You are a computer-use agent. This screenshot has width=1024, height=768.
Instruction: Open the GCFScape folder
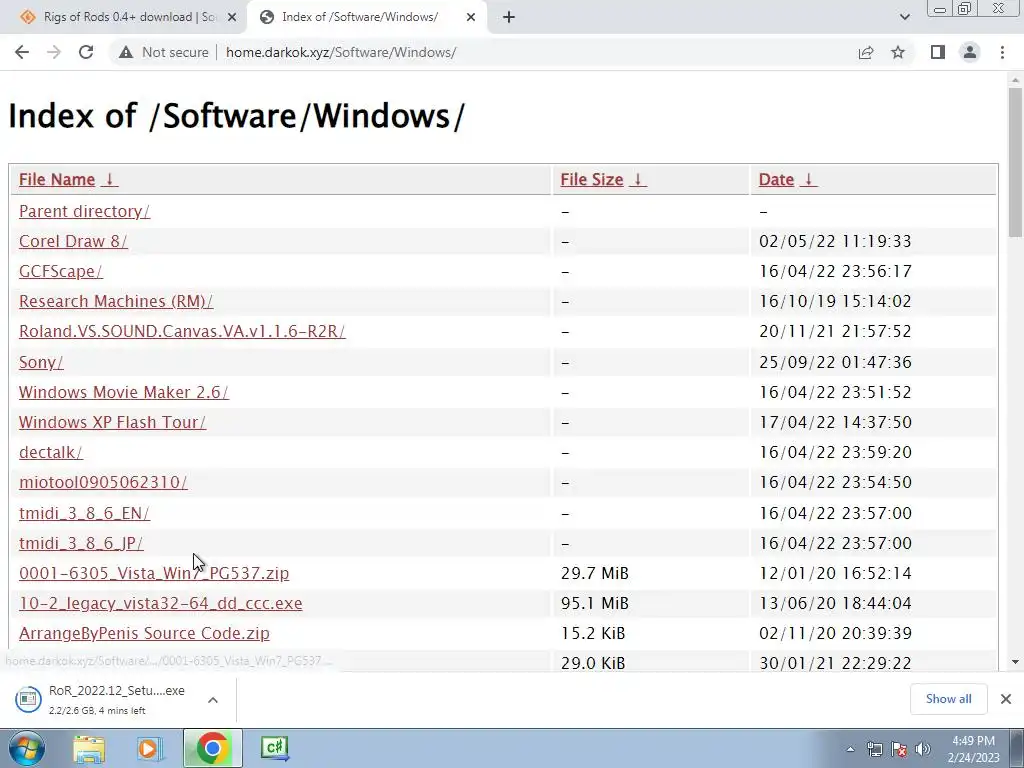[61, 272]
